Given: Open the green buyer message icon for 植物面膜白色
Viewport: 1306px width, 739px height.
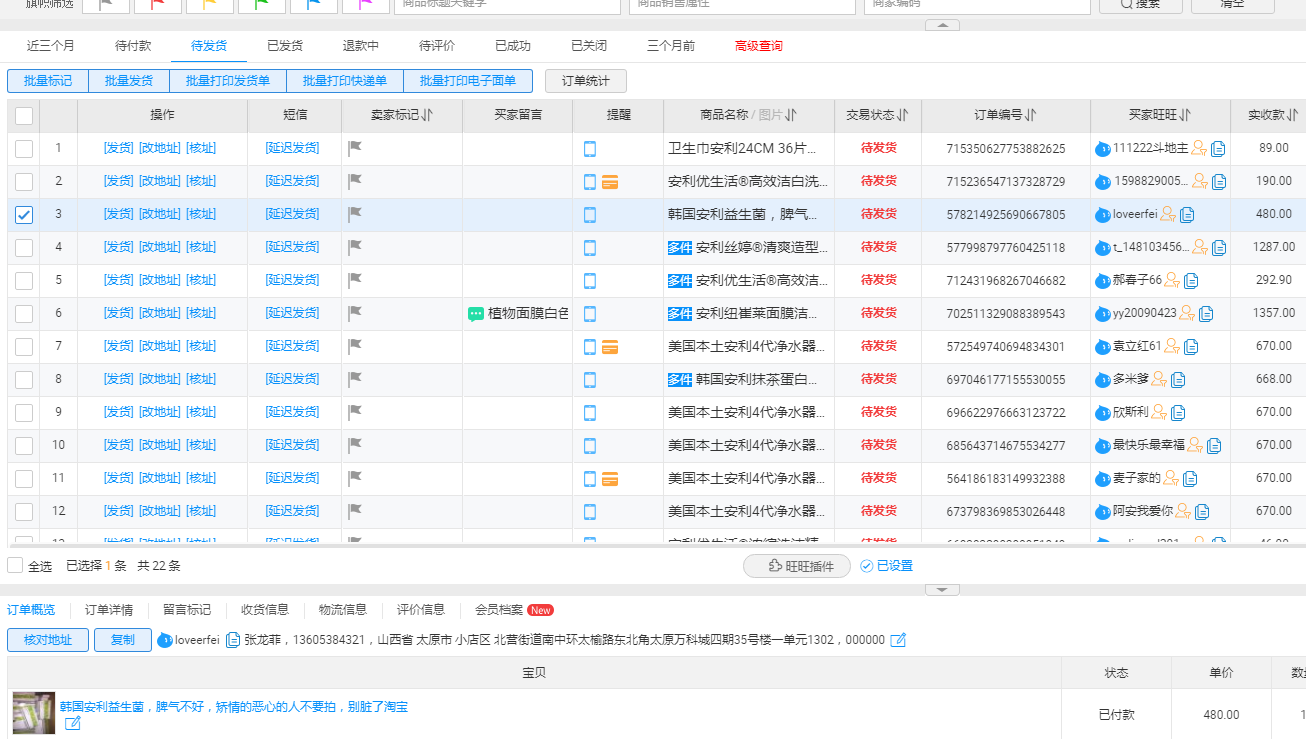Looking at the screenshot, I should [x=476, y=314].
